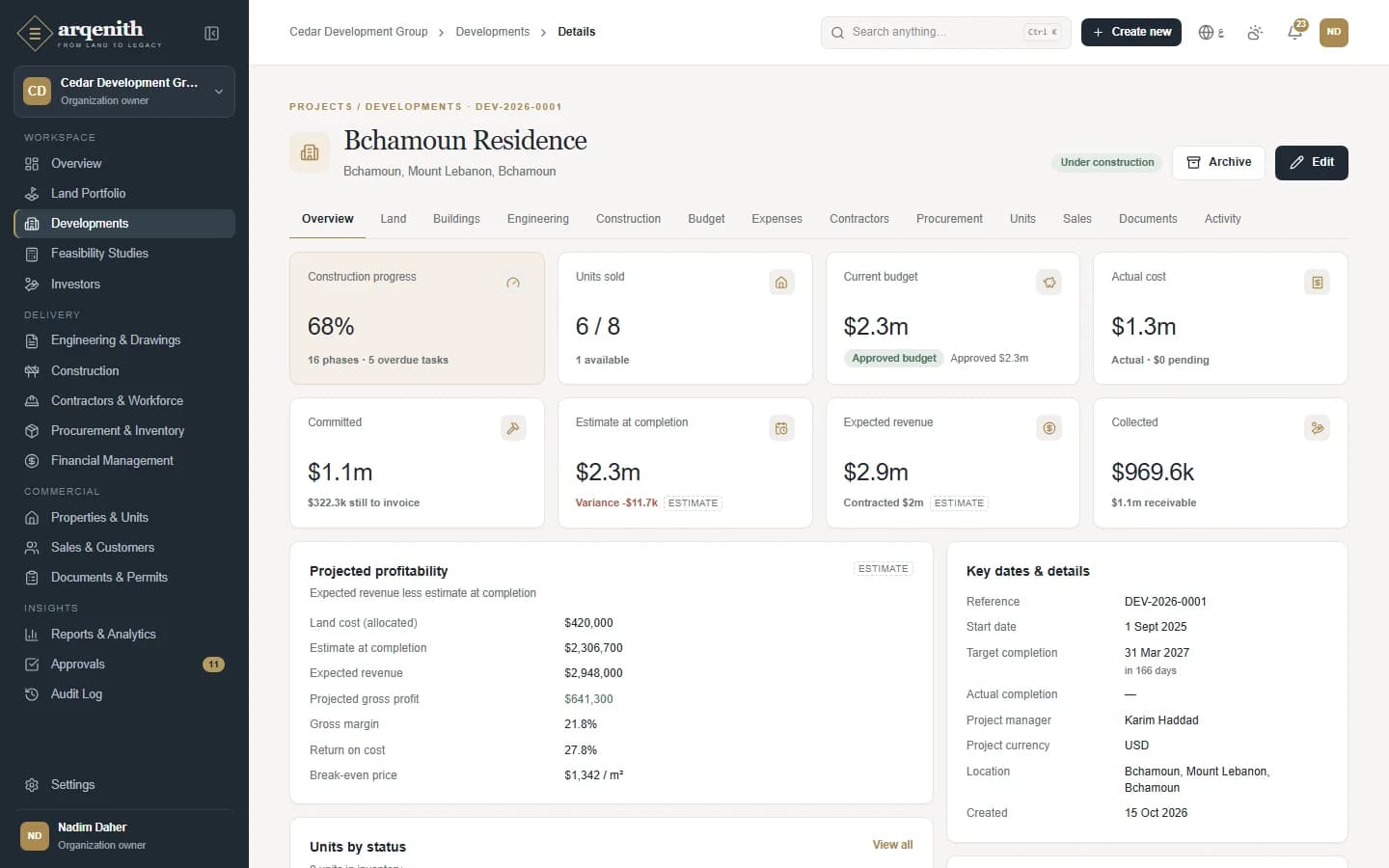Go to Feasibility Studies
Image resolution: width=1389 pixels, height=868 pixels.
[x=124, y=253]
